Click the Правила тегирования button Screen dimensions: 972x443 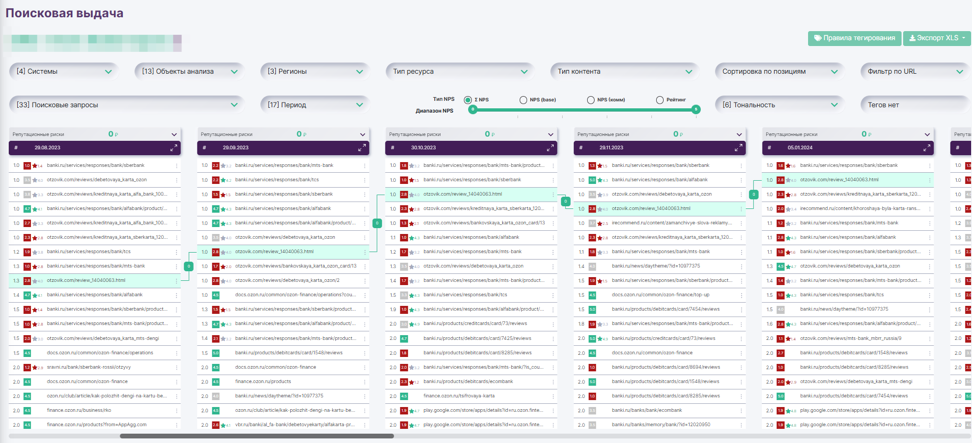pyautogui.click(x=853, y=38)
